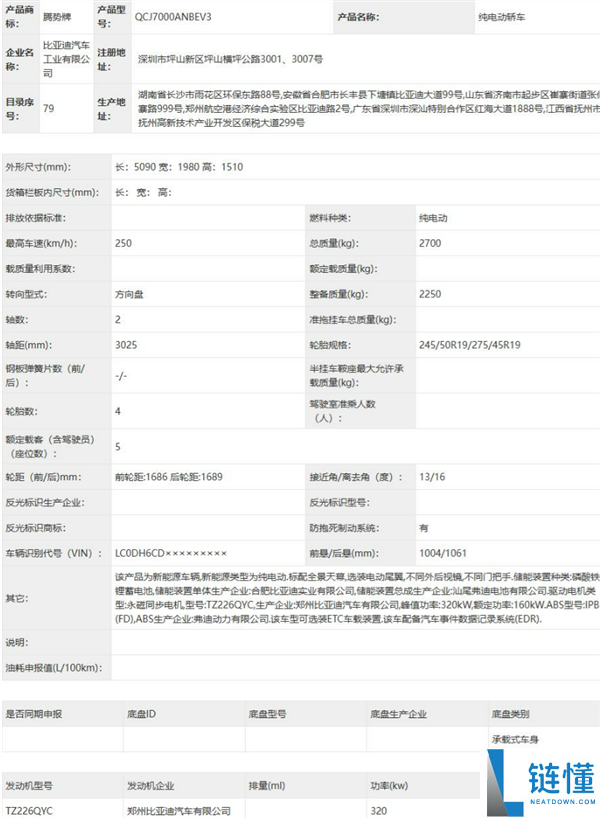This screenshot has width=600, height=818.
Task: Select approach/departure angle 13/16
Action: 432,477
